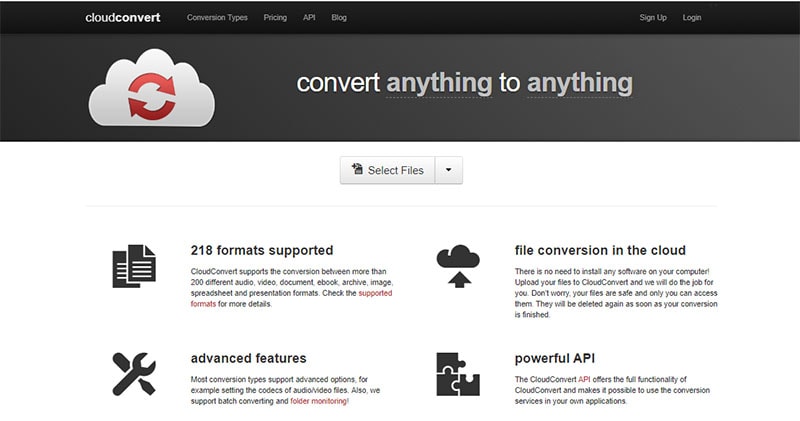Click the 'file conversion in the cloud' heading
This screenshot has width=800, height=421.
(x=600, y=250)
